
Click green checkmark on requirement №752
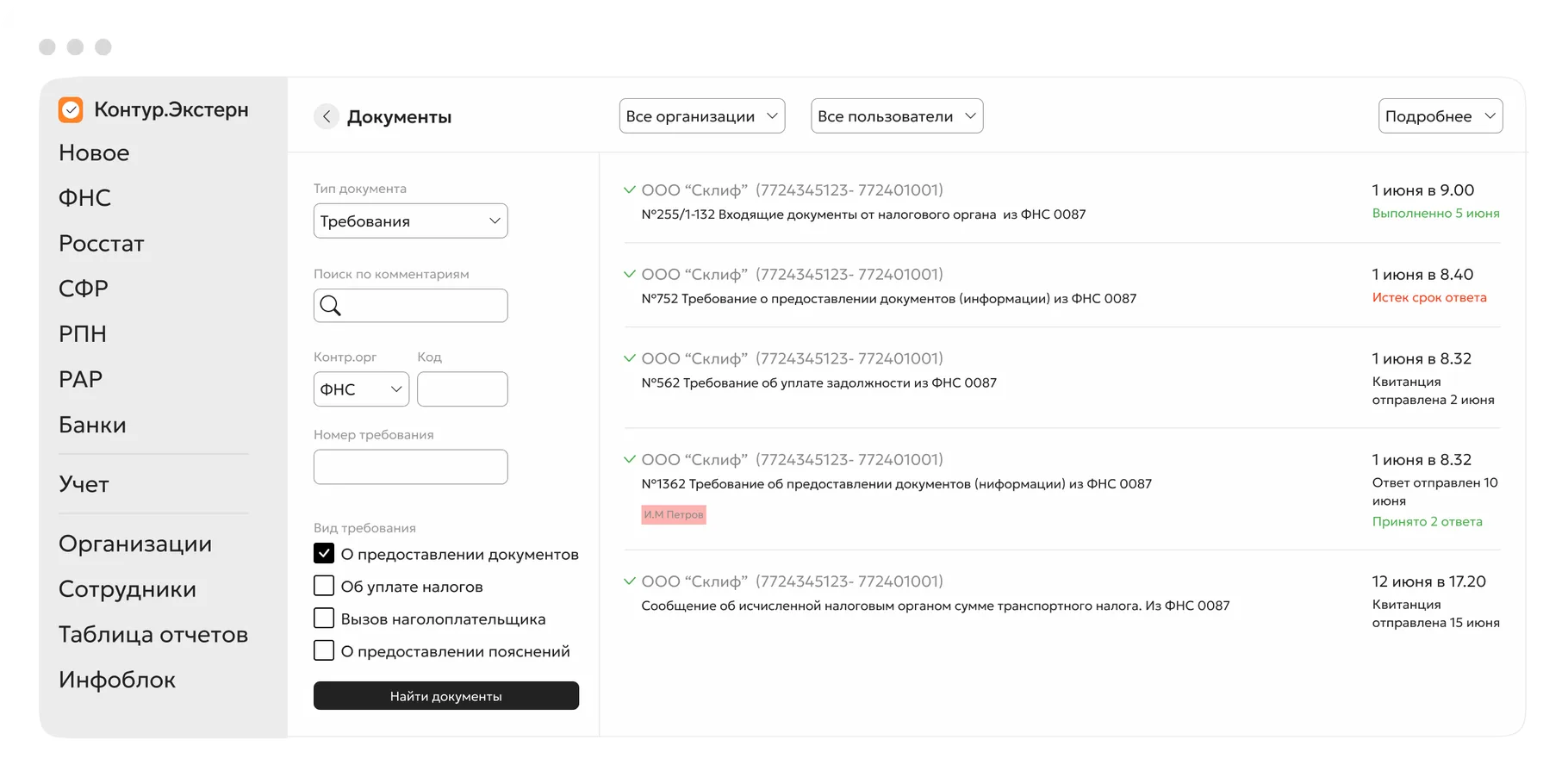click(x=630, y=274)
